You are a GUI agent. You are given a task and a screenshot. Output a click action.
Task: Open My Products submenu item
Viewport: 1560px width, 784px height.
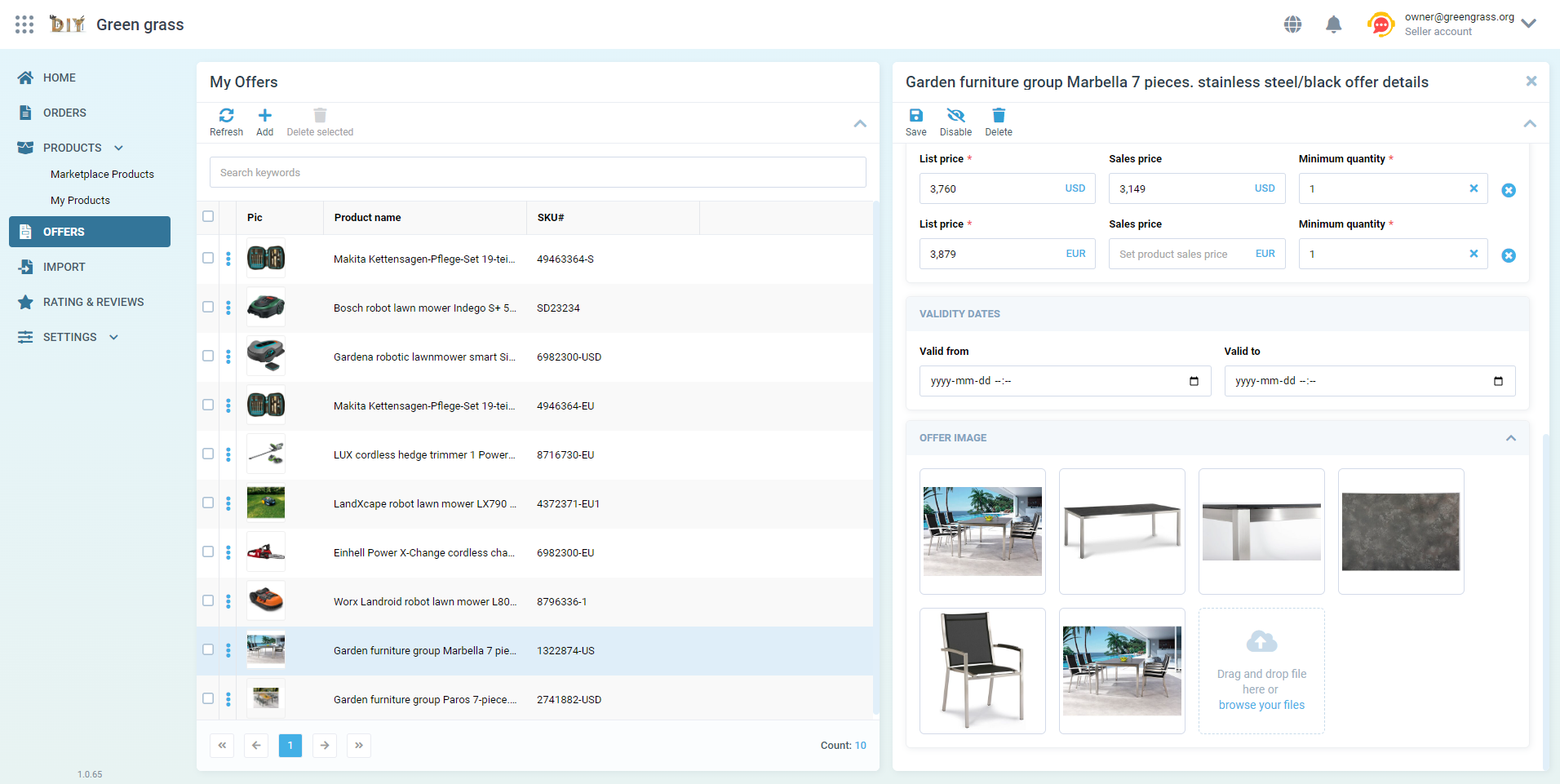[80, 200]
